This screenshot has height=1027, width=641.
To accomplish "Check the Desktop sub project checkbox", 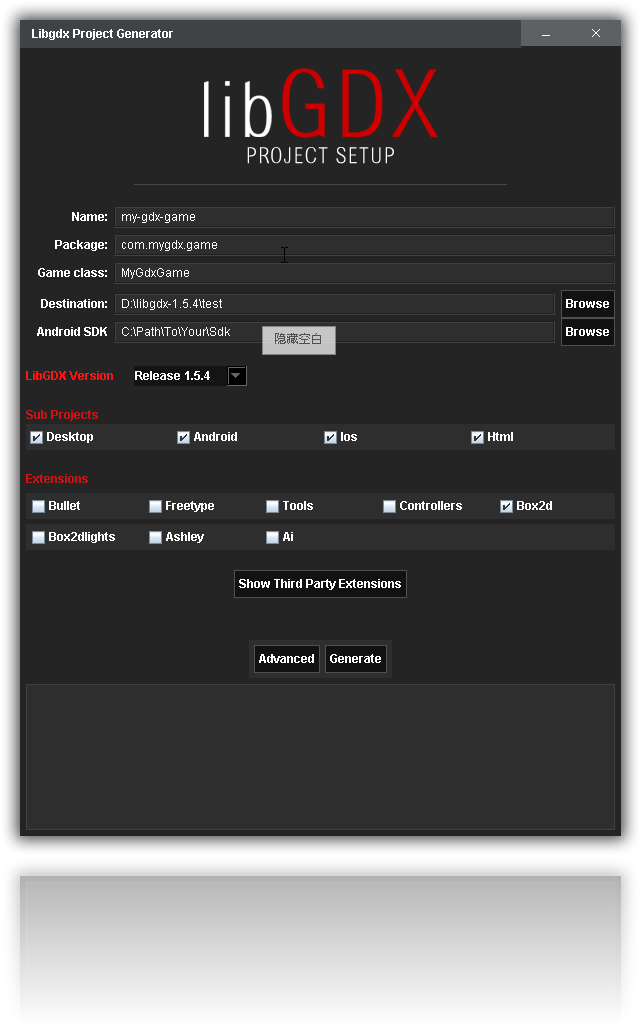I will point(37,438).
